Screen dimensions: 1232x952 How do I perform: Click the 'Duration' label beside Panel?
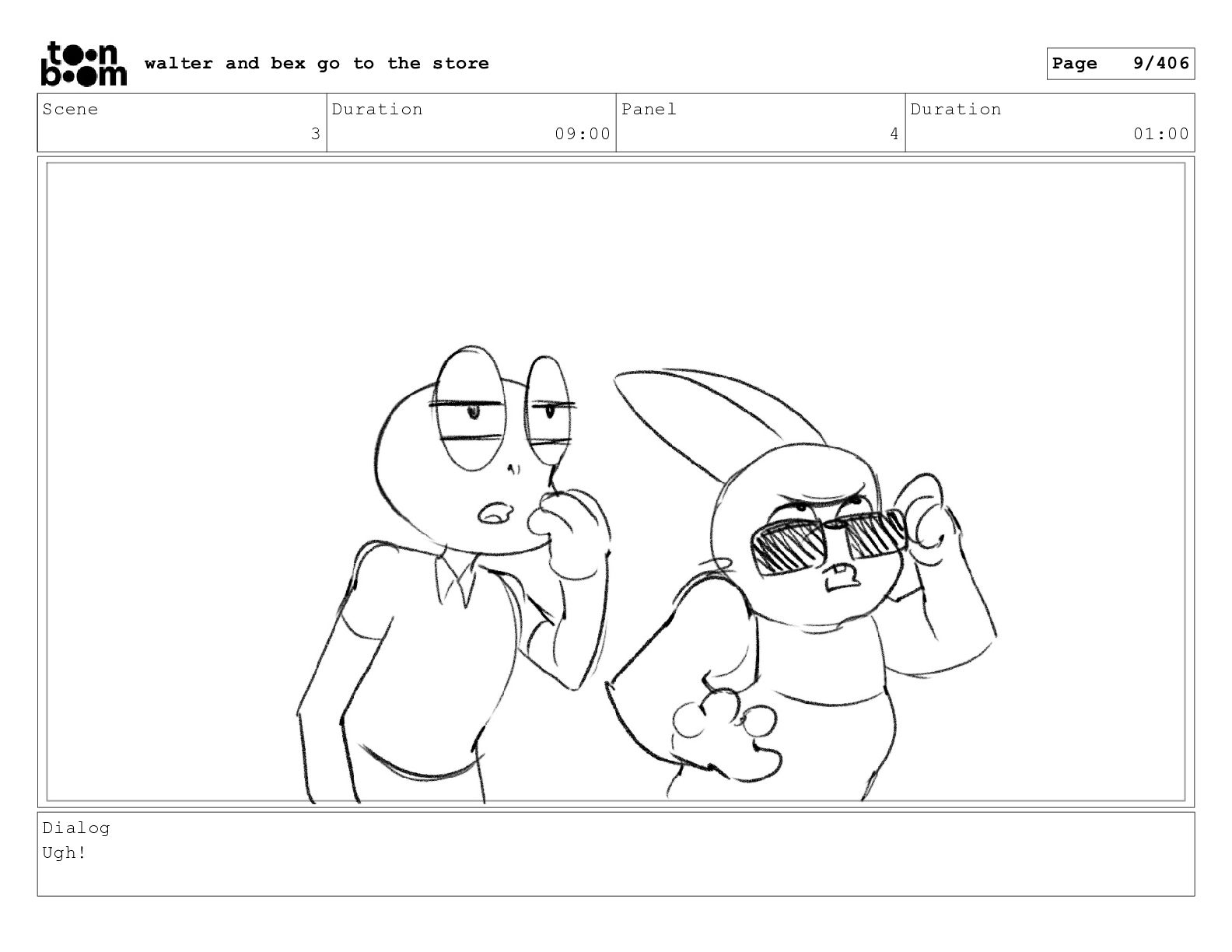tap(956, 109)
